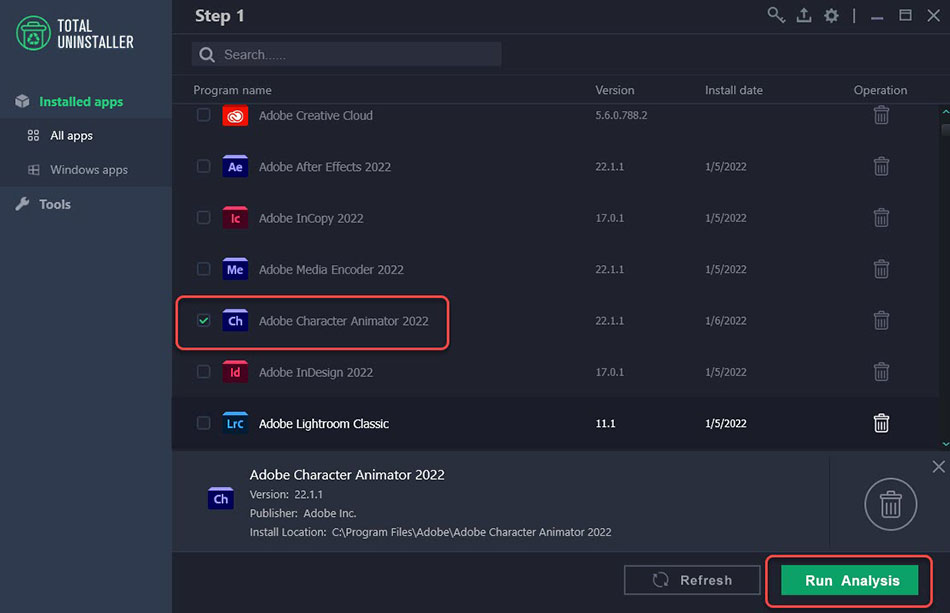The height and width of the screenshot is (613, 950).
Task: Tick the Adobe InDesign 2022 checkbox
Action: click(204, 372)
